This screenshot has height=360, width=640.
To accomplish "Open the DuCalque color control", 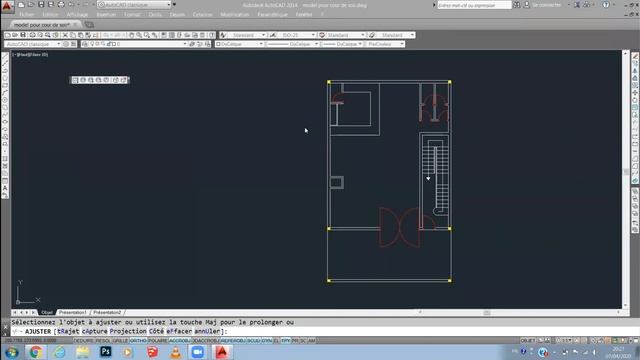I will click(x=239, y=44).
